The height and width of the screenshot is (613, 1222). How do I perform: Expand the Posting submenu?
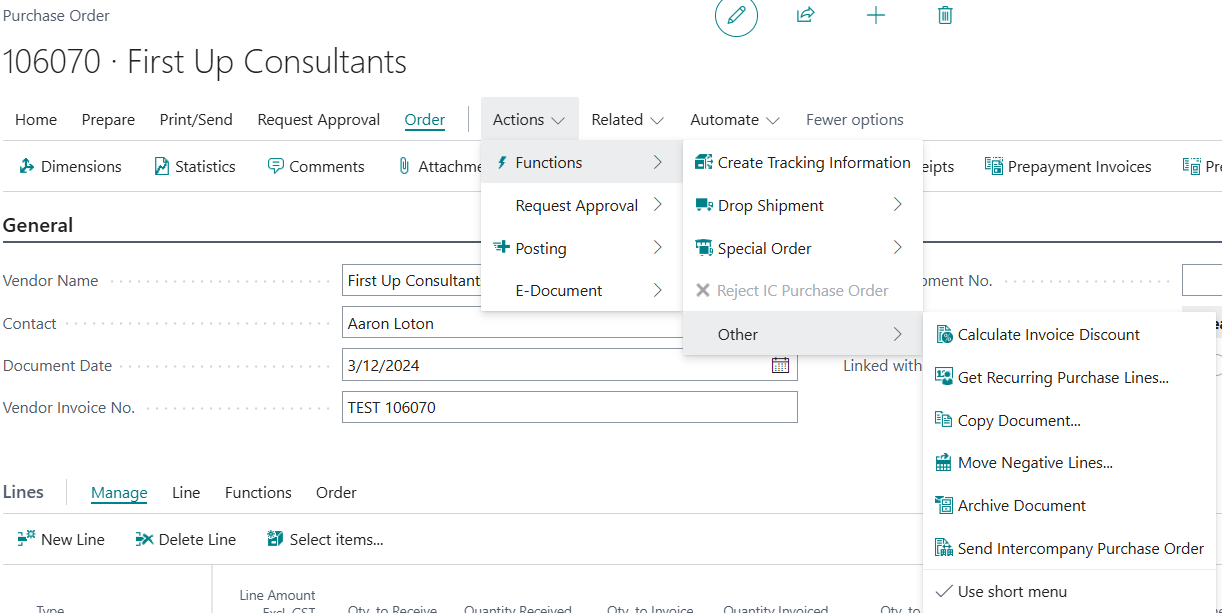581,248
